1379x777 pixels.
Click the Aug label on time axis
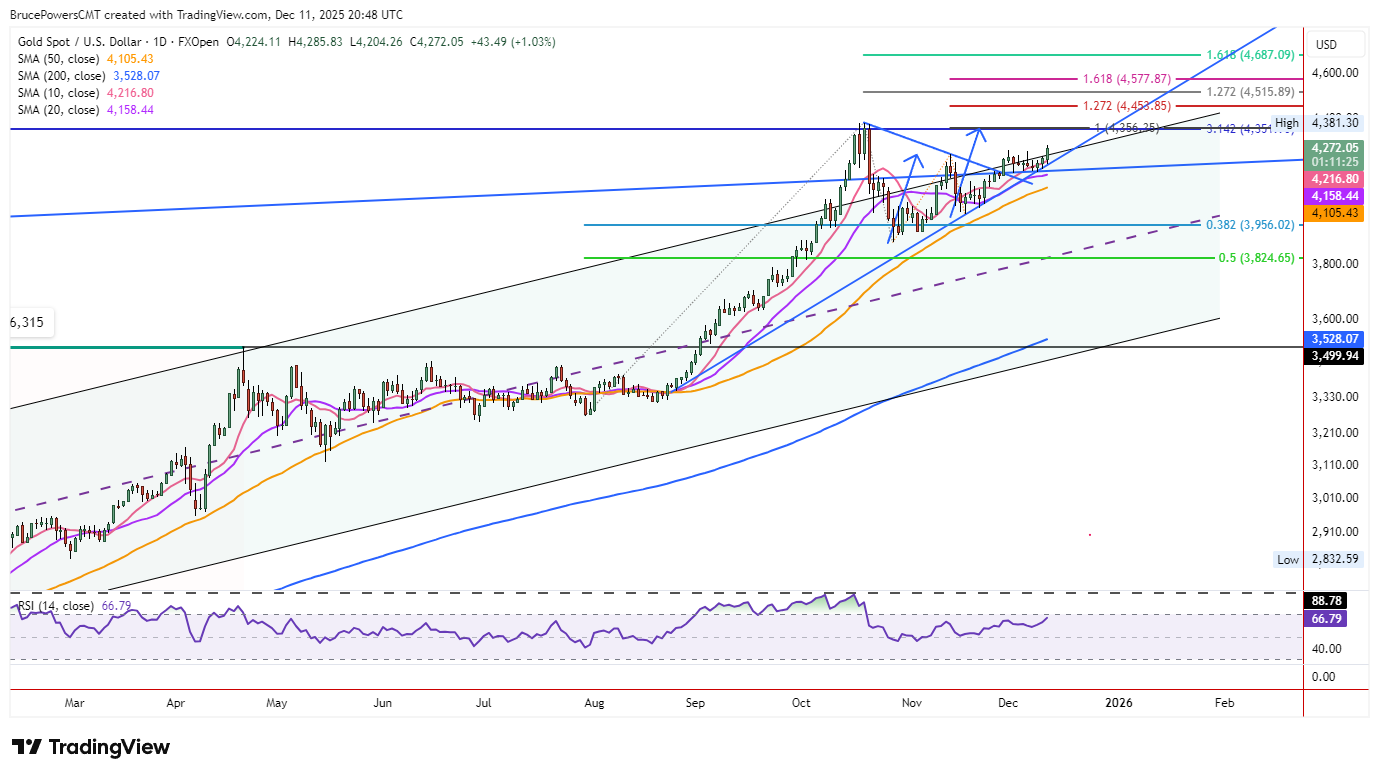coord(594,703)
